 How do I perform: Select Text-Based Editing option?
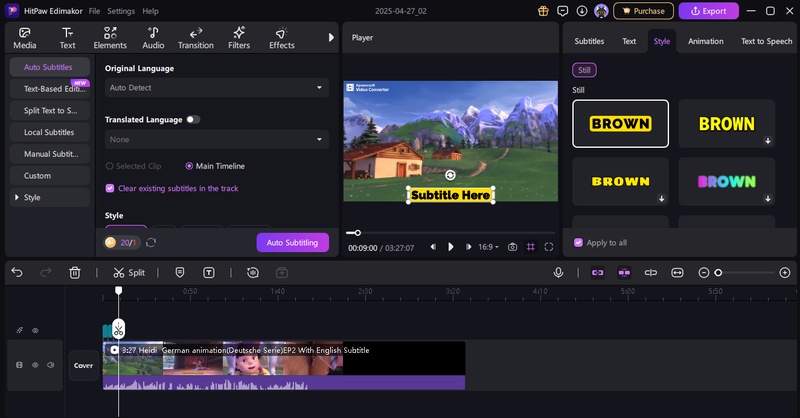coord(49,89)
